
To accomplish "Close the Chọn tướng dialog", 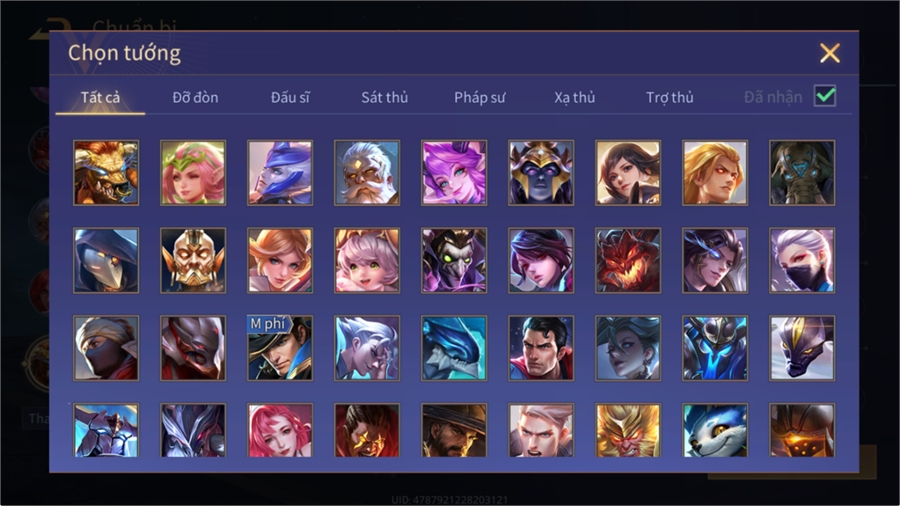I will (829, 53).
